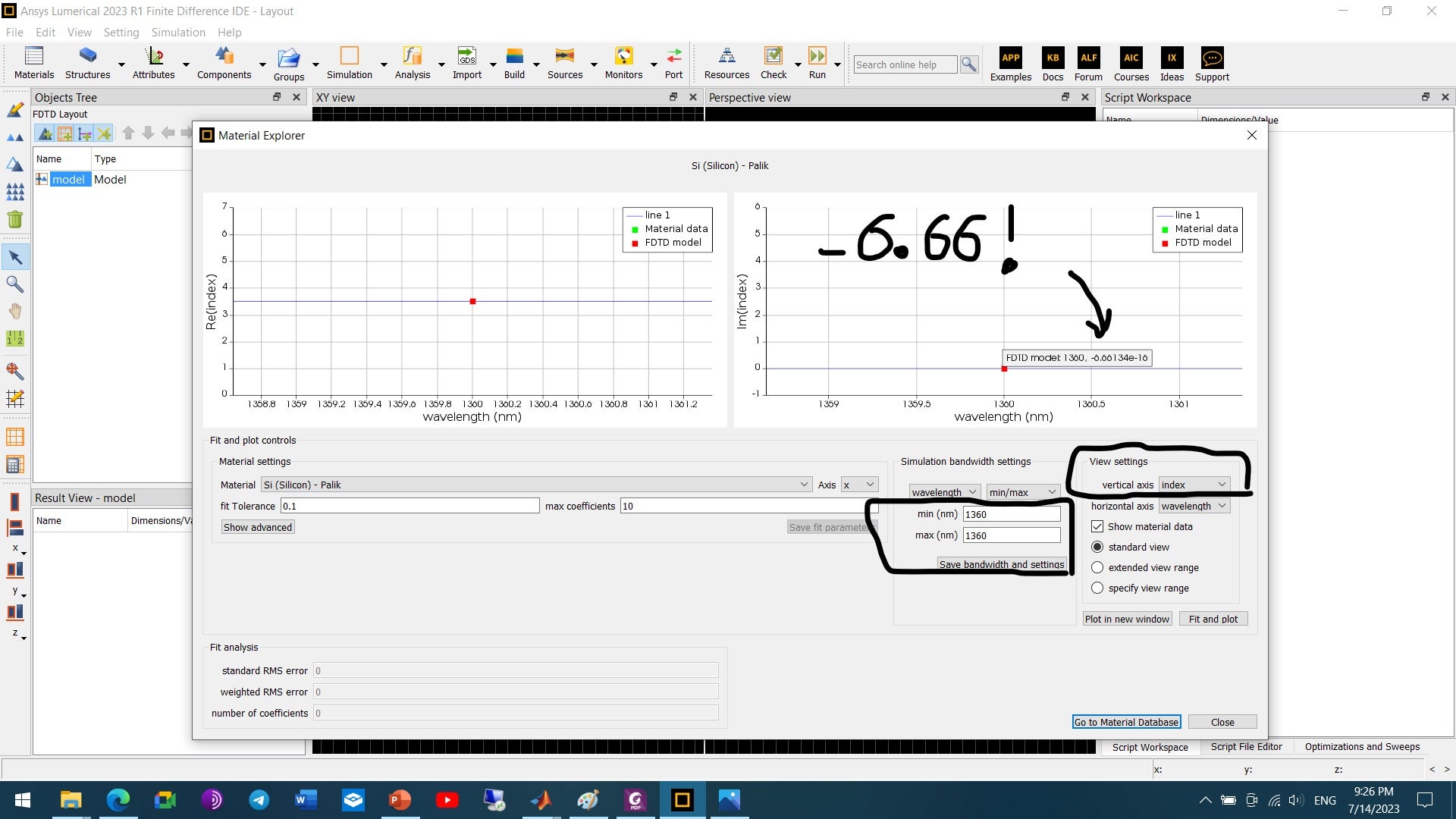Screen dimensions: 1456x819
Task: Click Go to Material Database button
Action: pyautogui.click(x=1126, y=722)
